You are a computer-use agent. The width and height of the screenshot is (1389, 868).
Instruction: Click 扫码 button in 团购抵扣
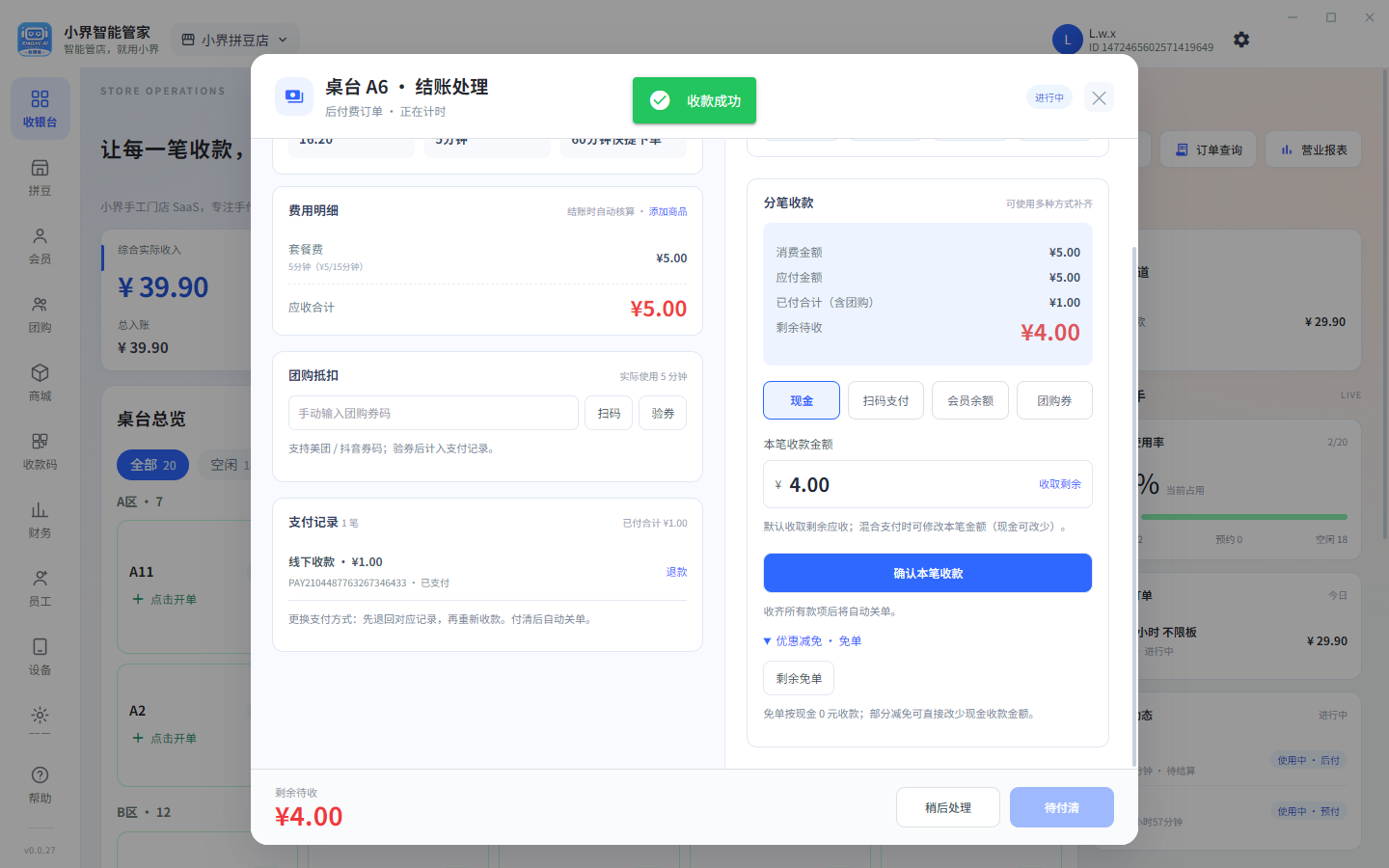pyautogui.click(x=609, y=413)
